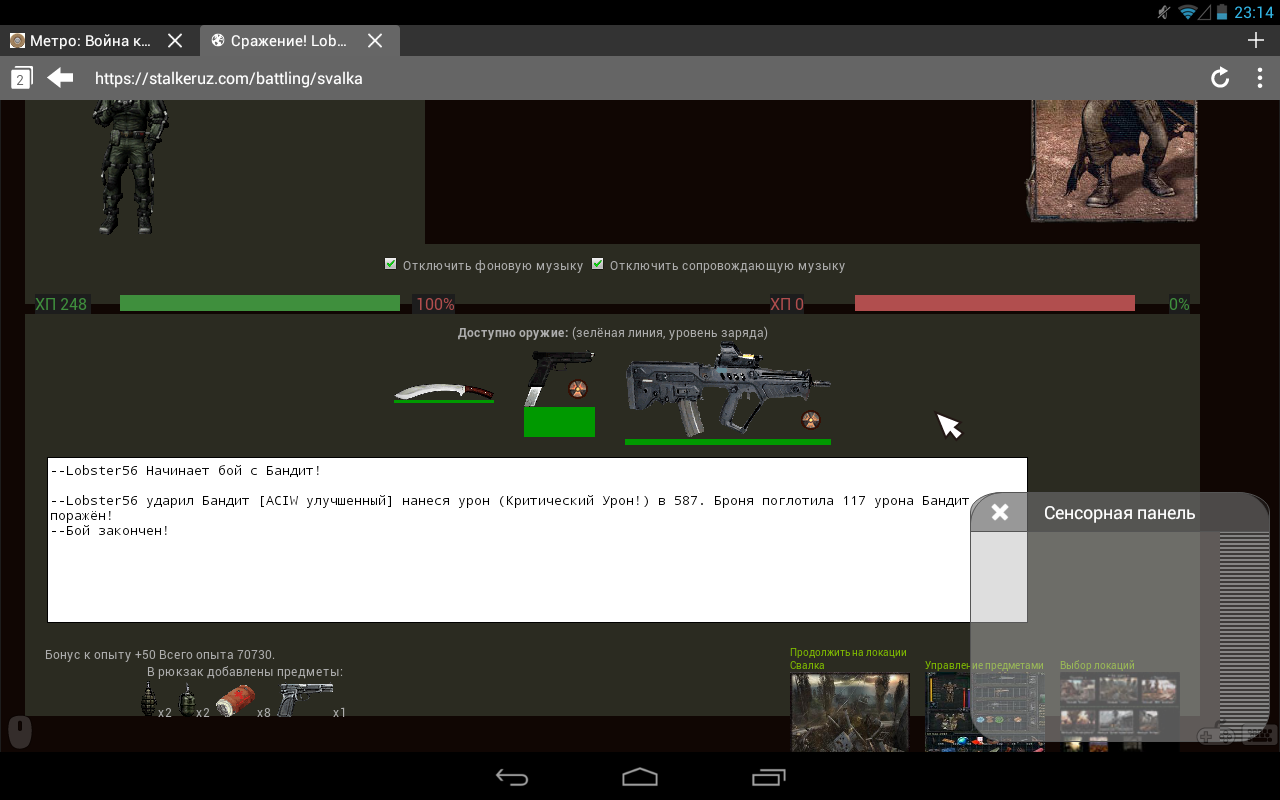Close the 'Сражение! Lob...' tab

tap(375, 41)
